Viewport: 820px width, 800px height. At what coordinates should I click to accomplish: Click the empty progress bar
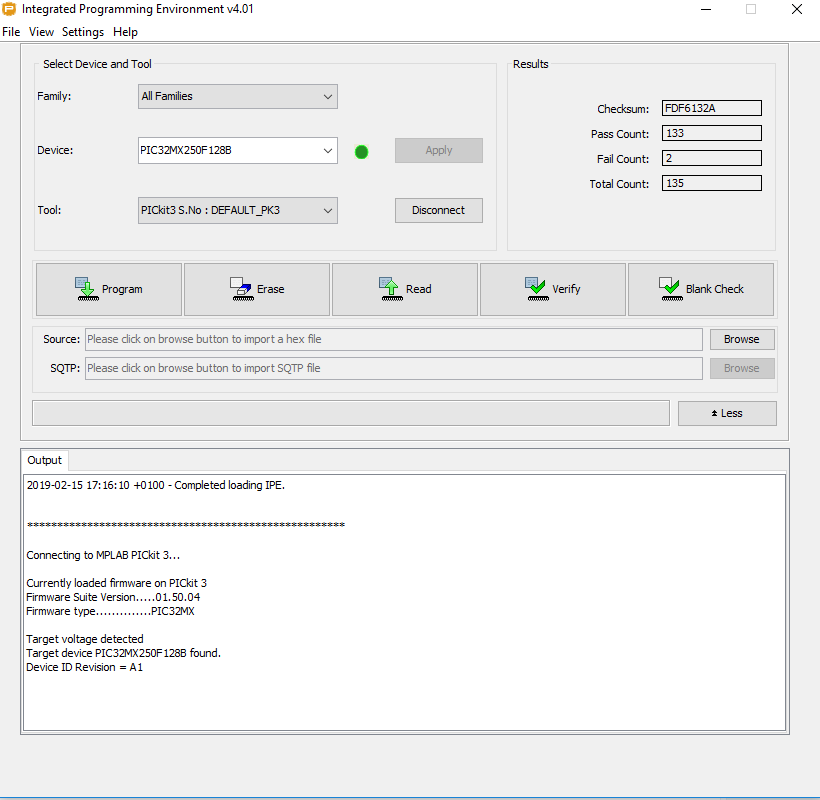pos(351,414)
